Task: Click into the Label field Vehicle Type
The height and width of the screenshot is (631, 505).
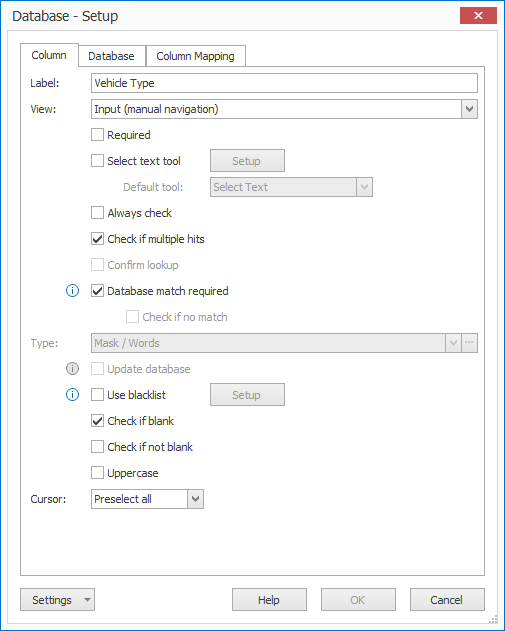Action: coord(284,83)
